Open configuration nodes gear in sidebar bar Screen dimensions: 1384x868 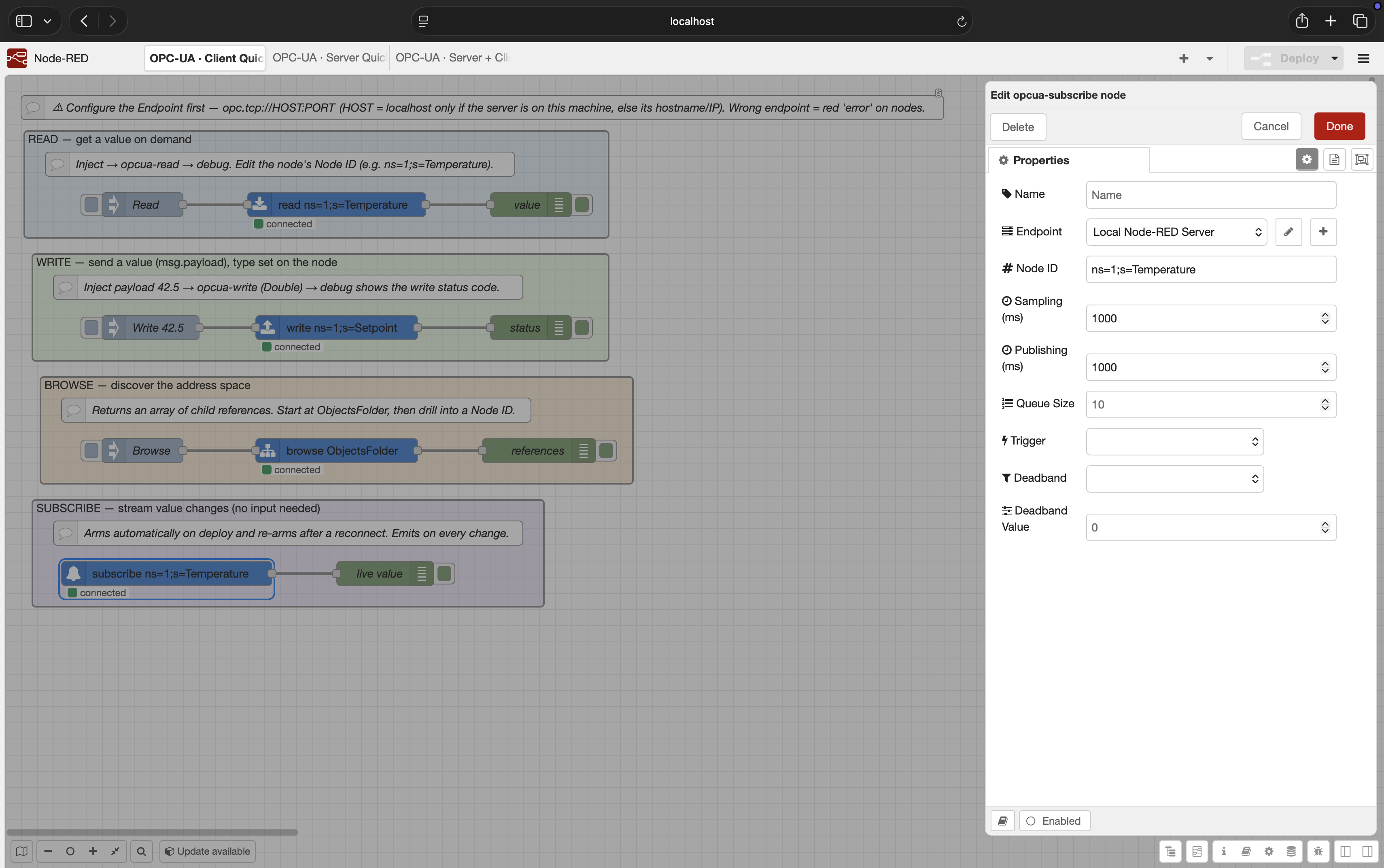click(1269, 851)
